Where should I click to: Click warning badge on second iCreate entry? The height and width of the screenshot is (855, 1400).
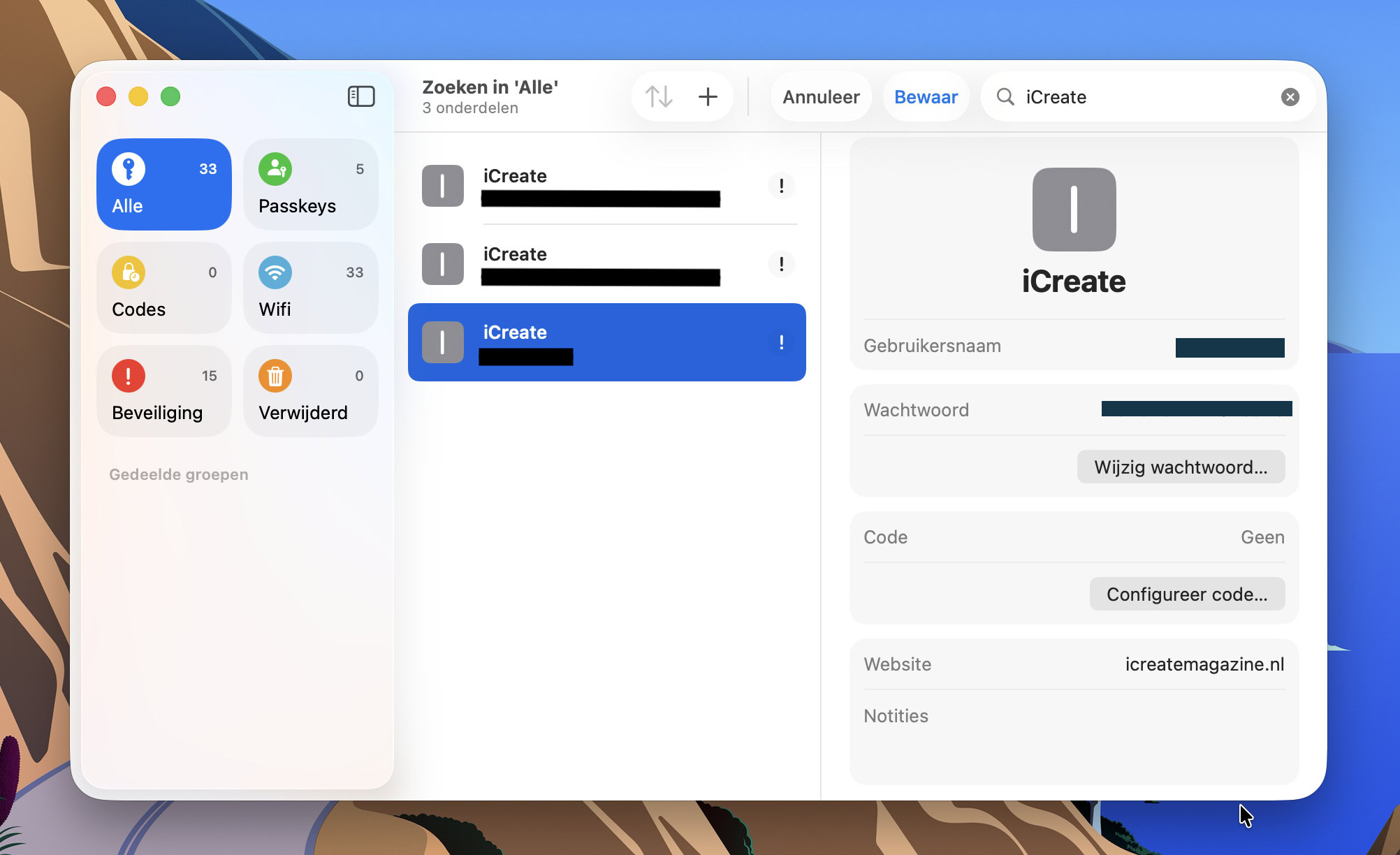click(781, 264)
